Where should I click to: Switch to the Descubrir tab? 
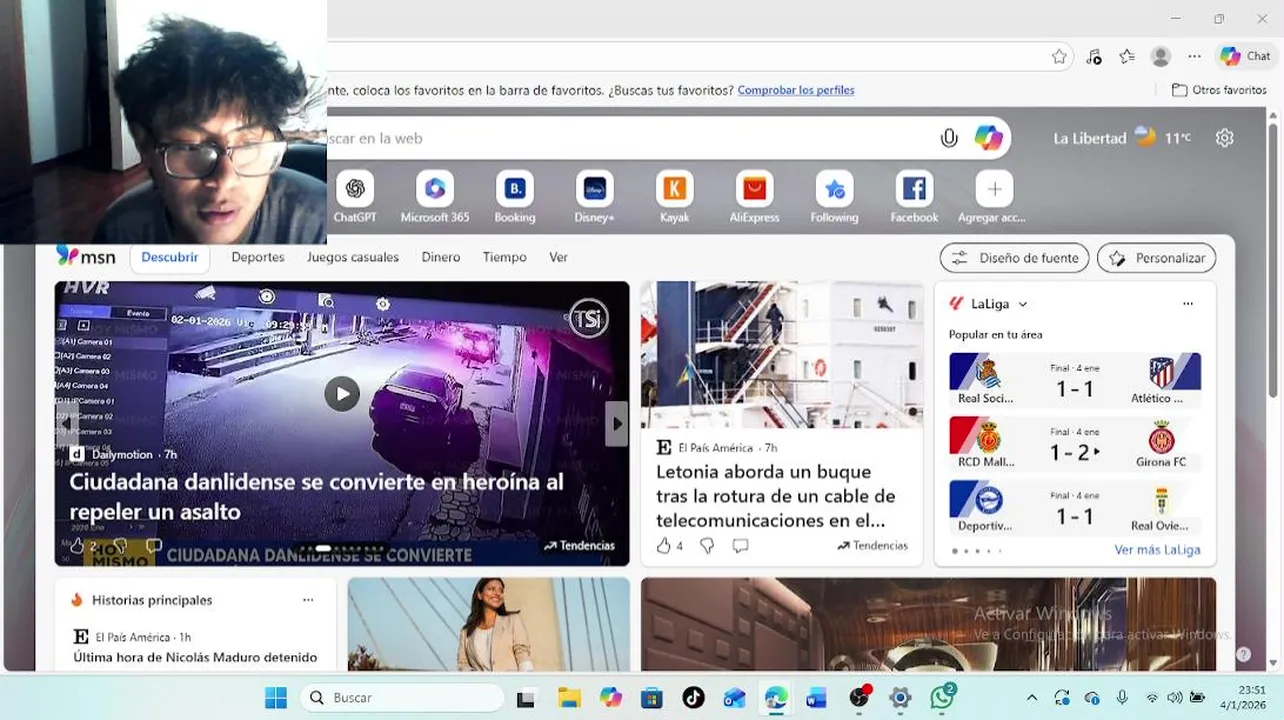tap(170, 257)
